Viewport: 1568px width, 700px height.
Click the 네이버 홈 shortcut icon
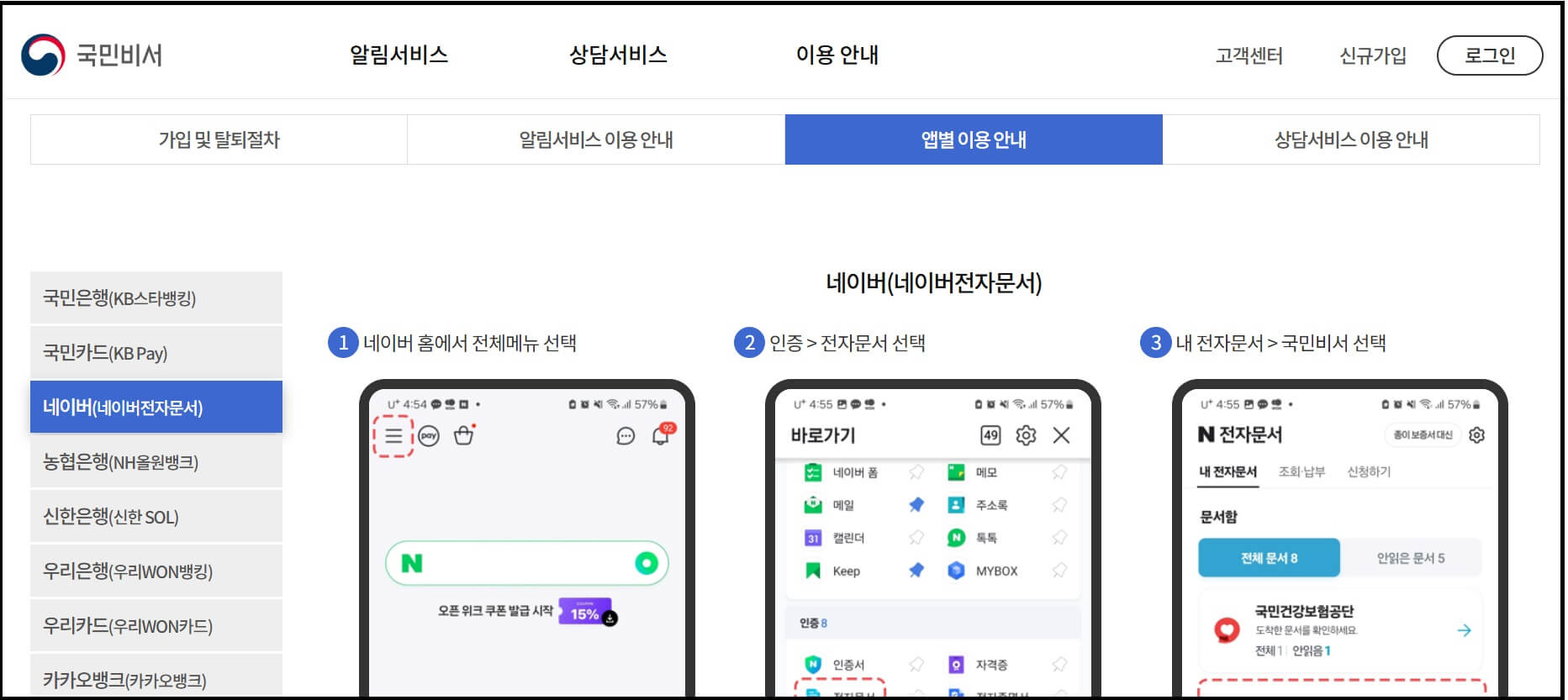pyautogui.click(x=813, y=472)
